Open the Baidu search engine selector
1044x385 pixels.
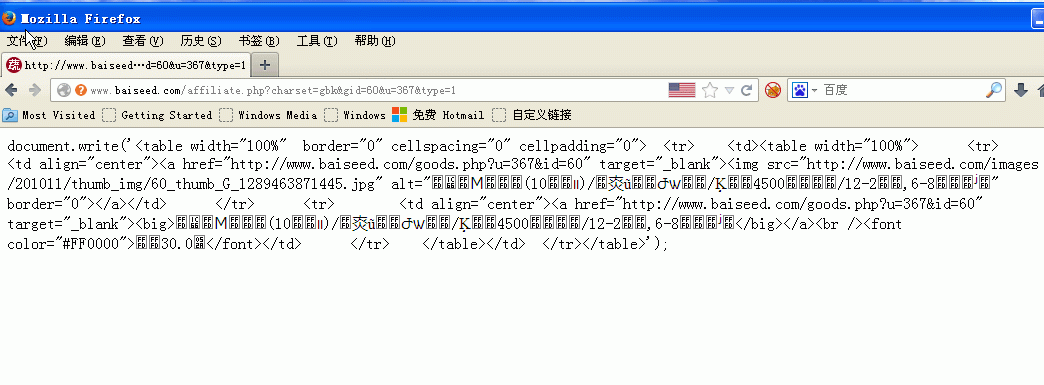click(x=805, y=90)
